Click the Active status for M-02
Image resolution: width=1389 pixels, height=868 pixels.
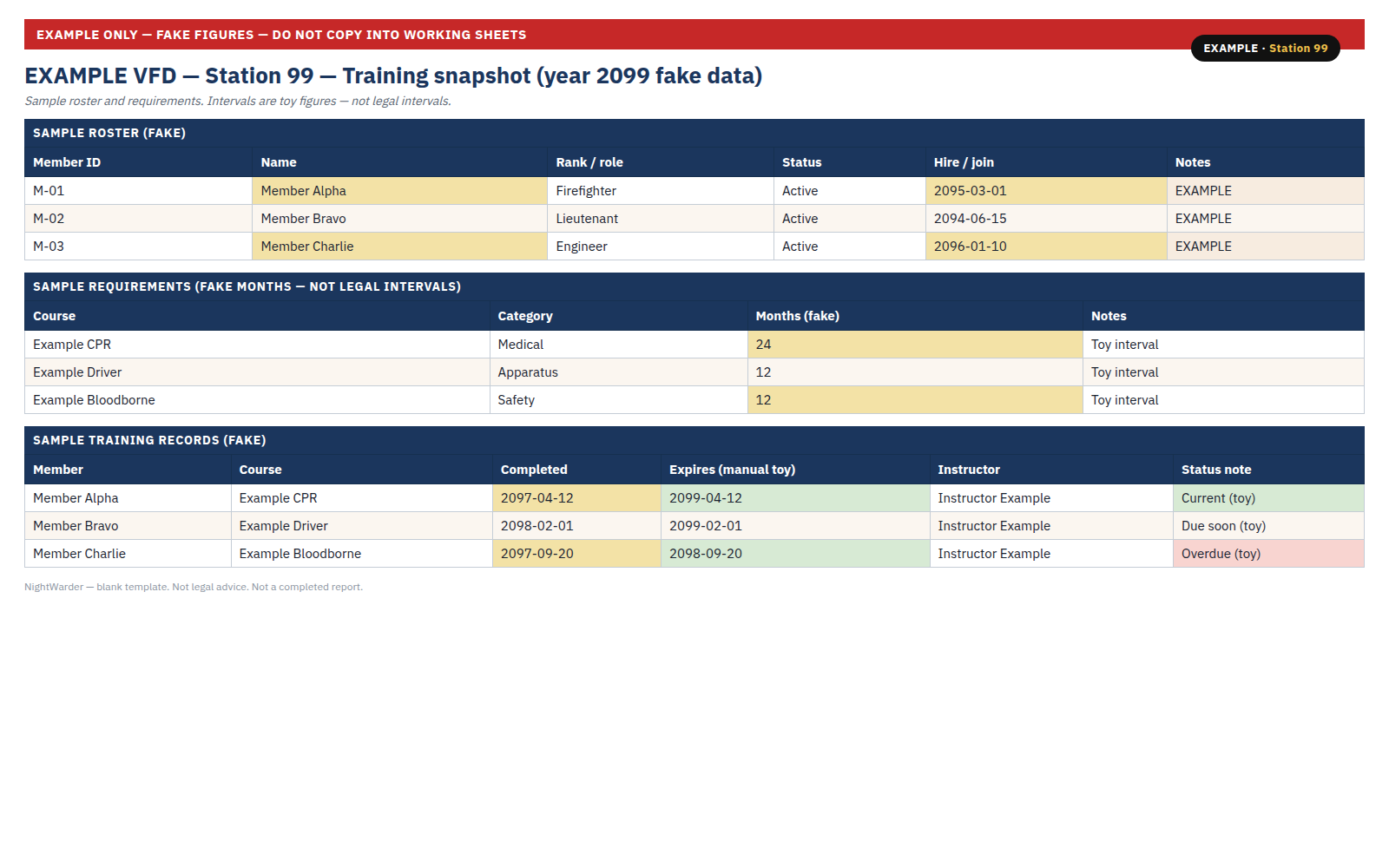pos(850,219)
